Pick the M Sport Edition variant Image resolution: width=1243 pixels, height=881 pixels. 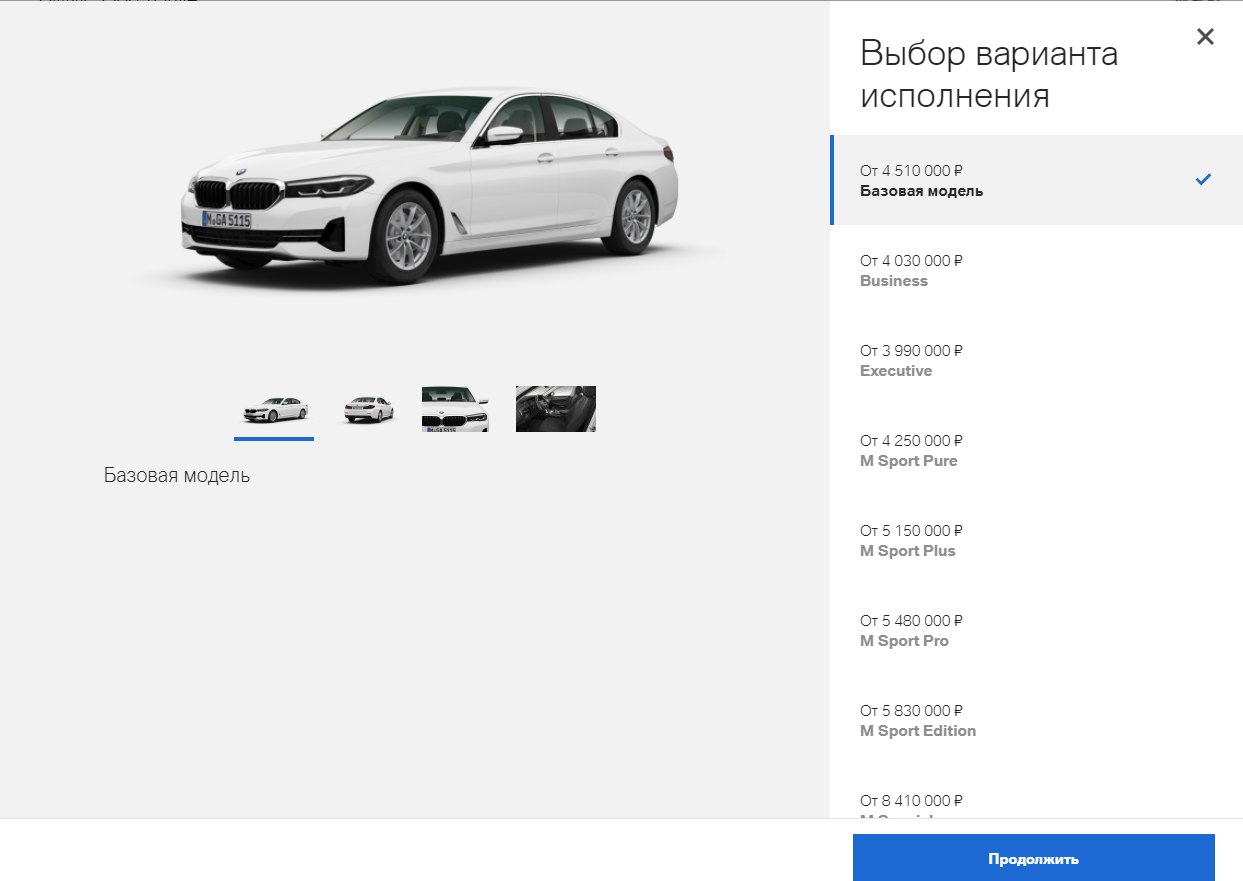pyautogui.click(x=1036, y=720)
